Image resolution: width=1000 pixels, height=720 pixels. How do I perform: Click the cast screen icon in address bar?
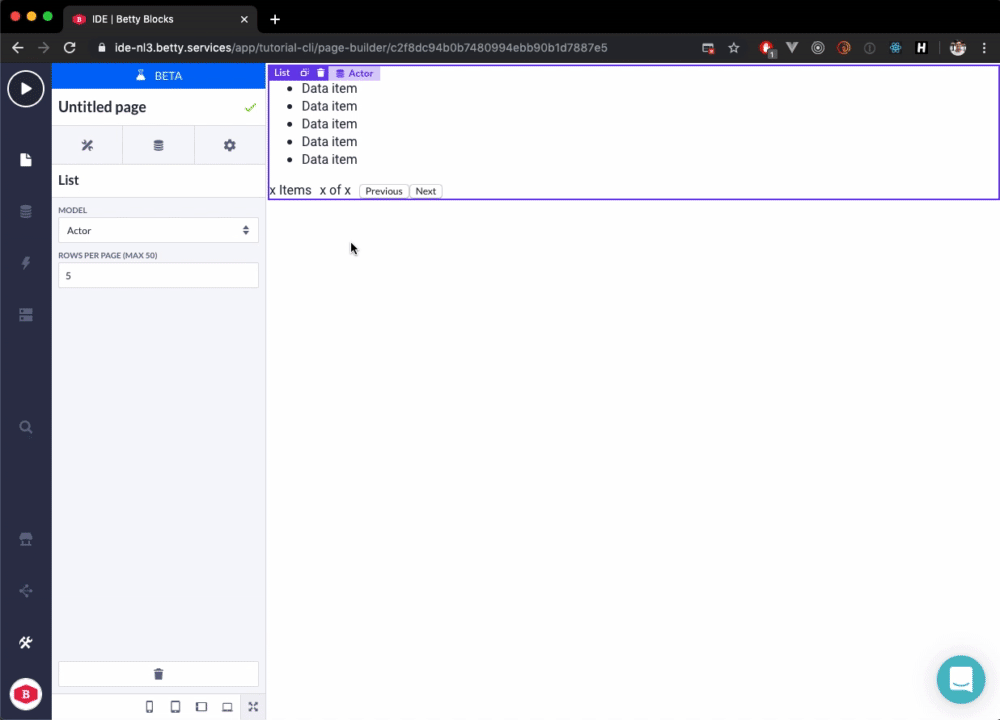pos(708,48)
